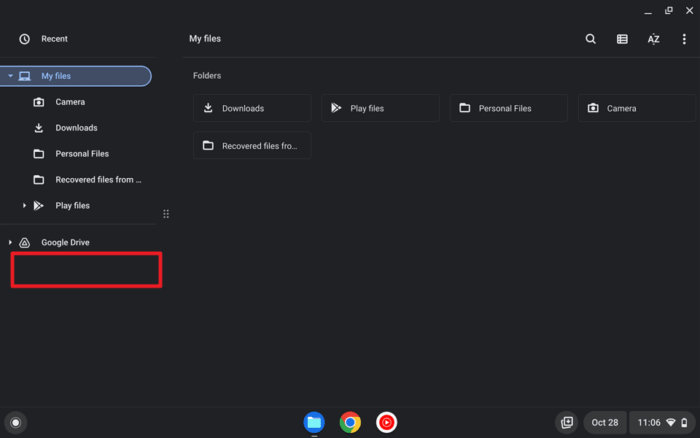Open the launcher circle button
This screenshot has width=700, height=438.
(x=16, y=422)
